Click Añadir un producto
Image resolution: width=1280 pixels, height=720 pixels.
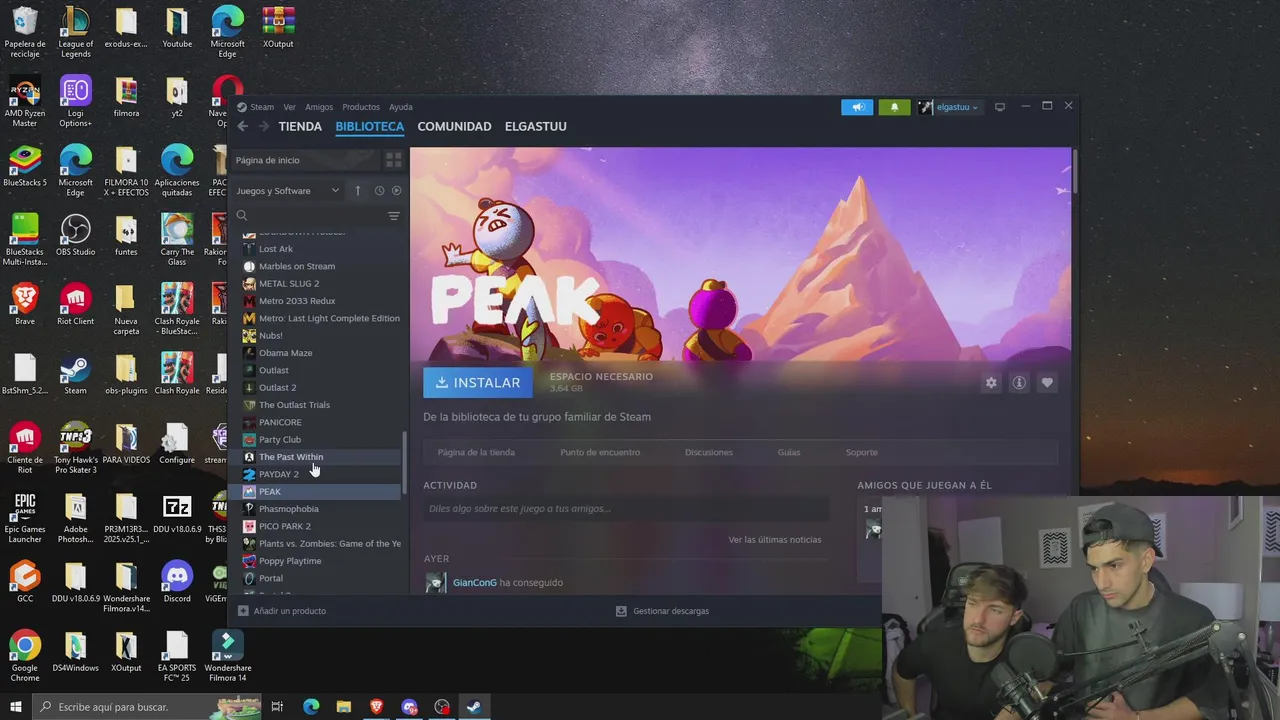click(283, 611)
